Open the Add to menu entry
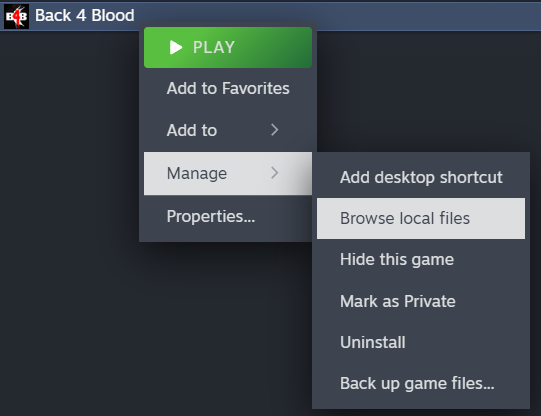 228,130
